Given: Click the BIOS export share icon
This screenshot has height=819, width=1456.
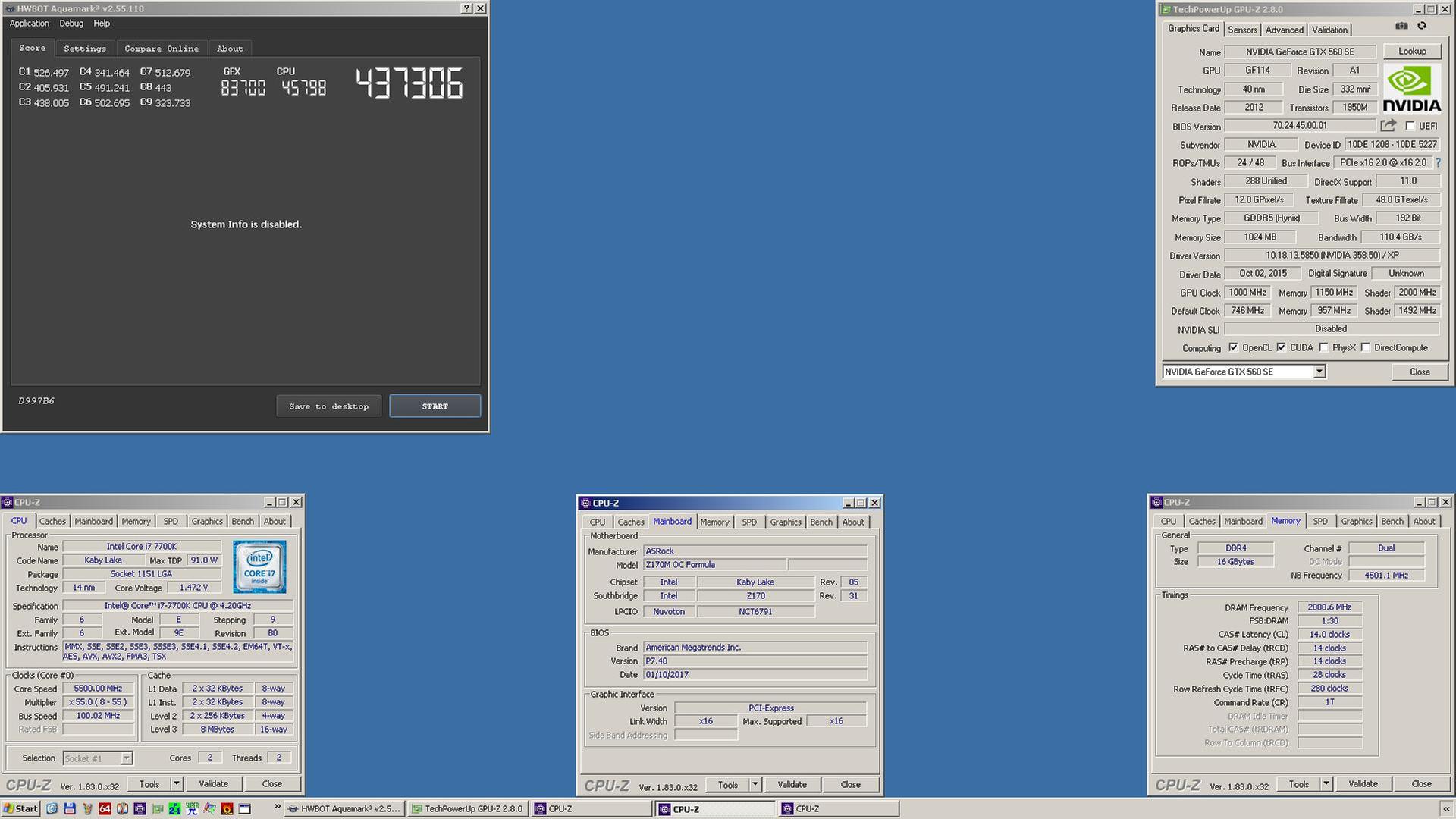Looking at the screenshot, I should pyautogui.click(x=1389, y=125).
